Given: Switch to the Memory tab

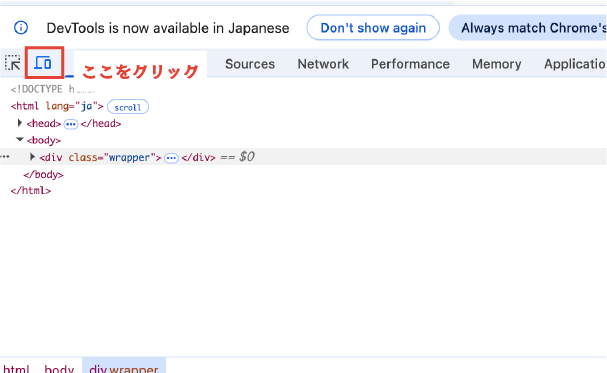Looking at the screenshot, I should (496, 64).
